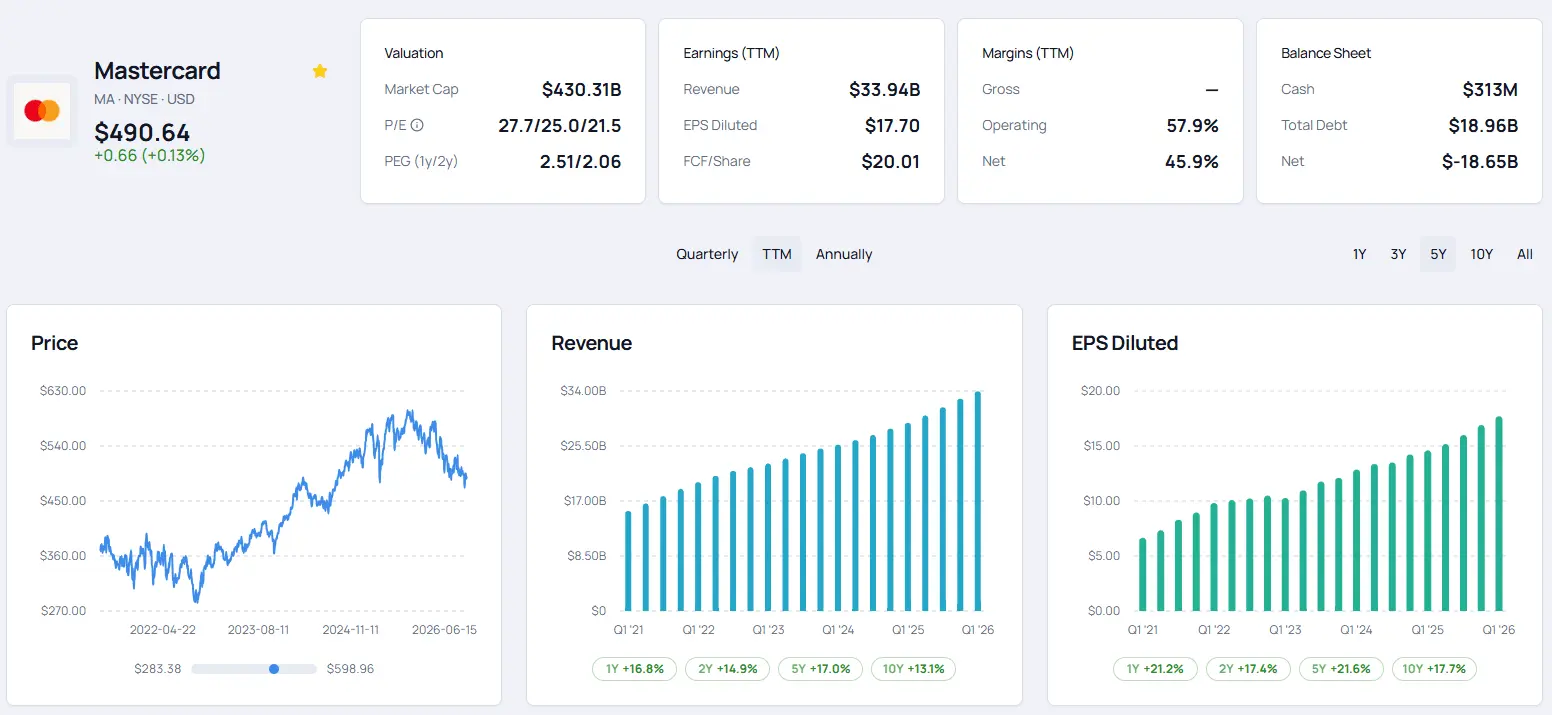Click the Revenue 5Y +17.0% growth badge
Viewport: 1552px width, 715px height.
(x=821, y=669)
